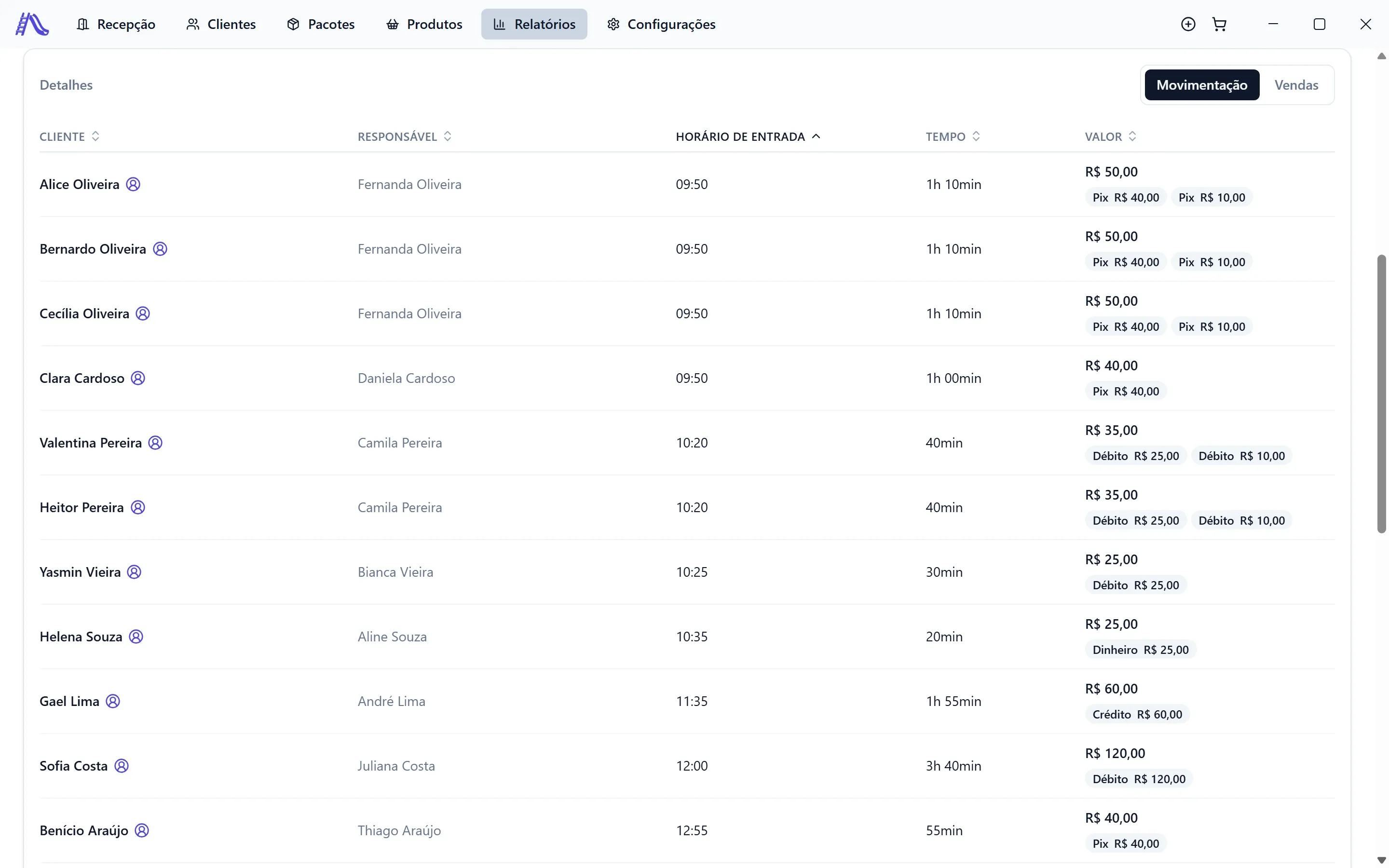Navigate to Produtos

tap(424, 24)
